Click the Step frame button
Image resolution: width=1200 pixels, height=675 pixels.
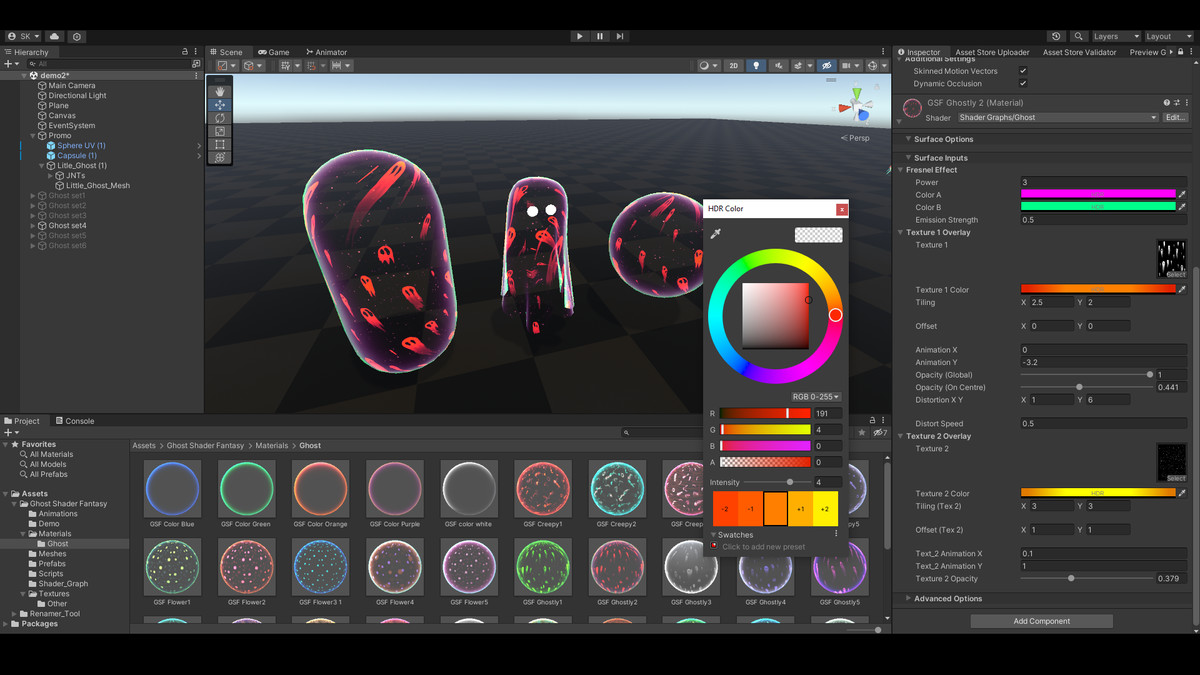[620, 36]
